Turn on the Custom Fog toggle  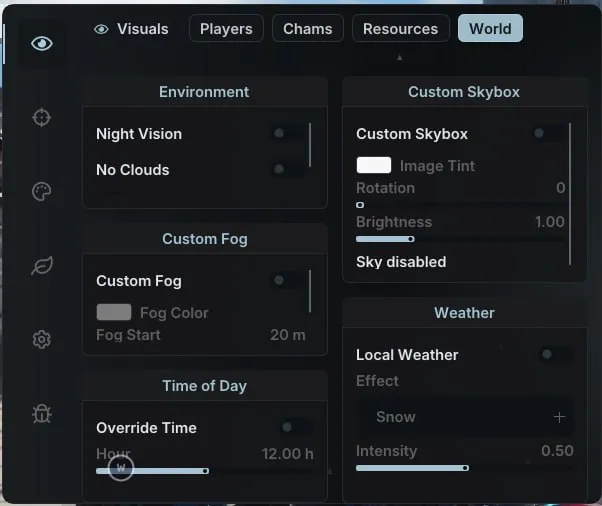(288, 280)
